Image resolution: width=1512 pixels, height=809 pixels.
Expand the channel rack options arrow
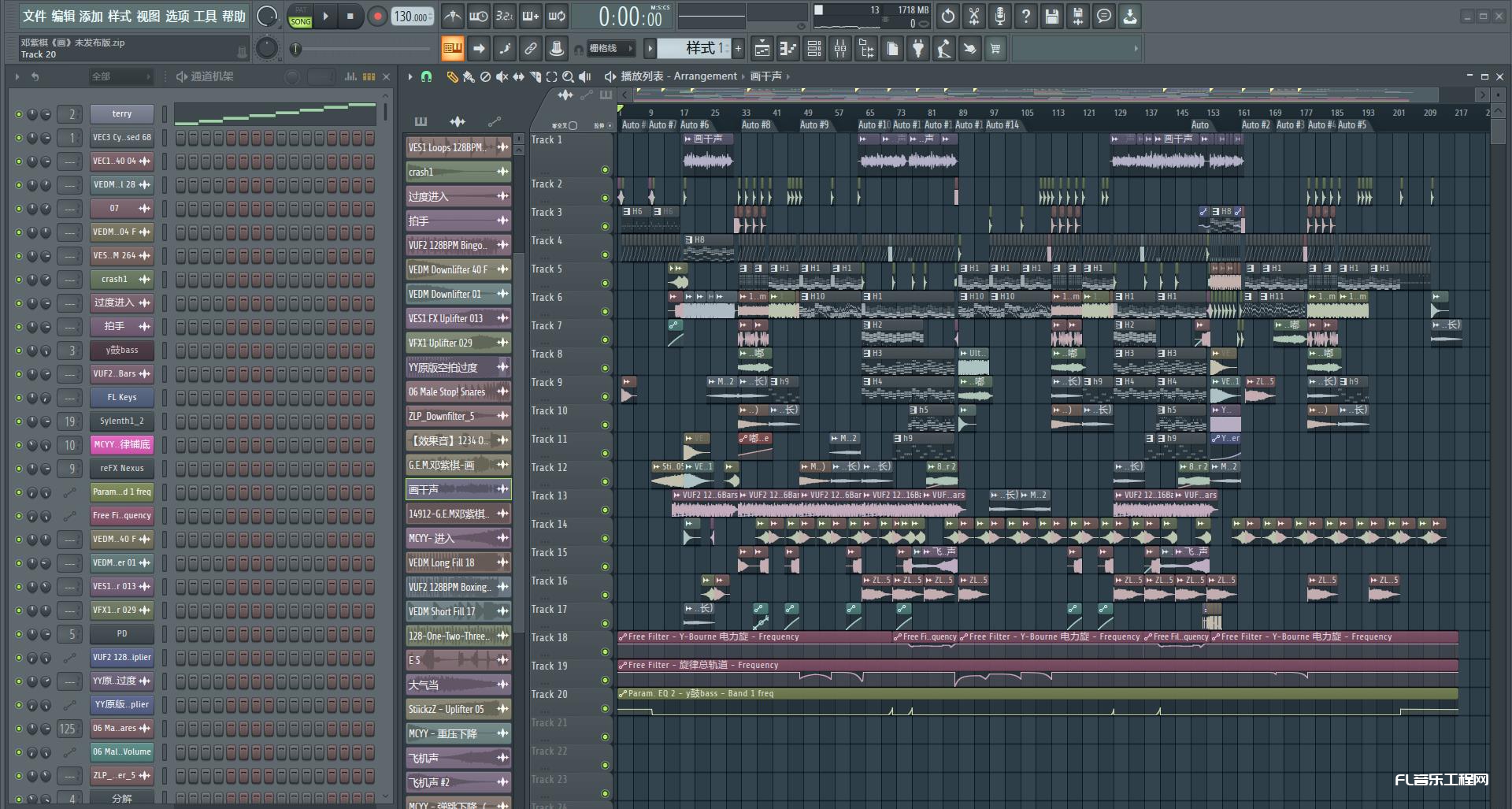(17, 76)
